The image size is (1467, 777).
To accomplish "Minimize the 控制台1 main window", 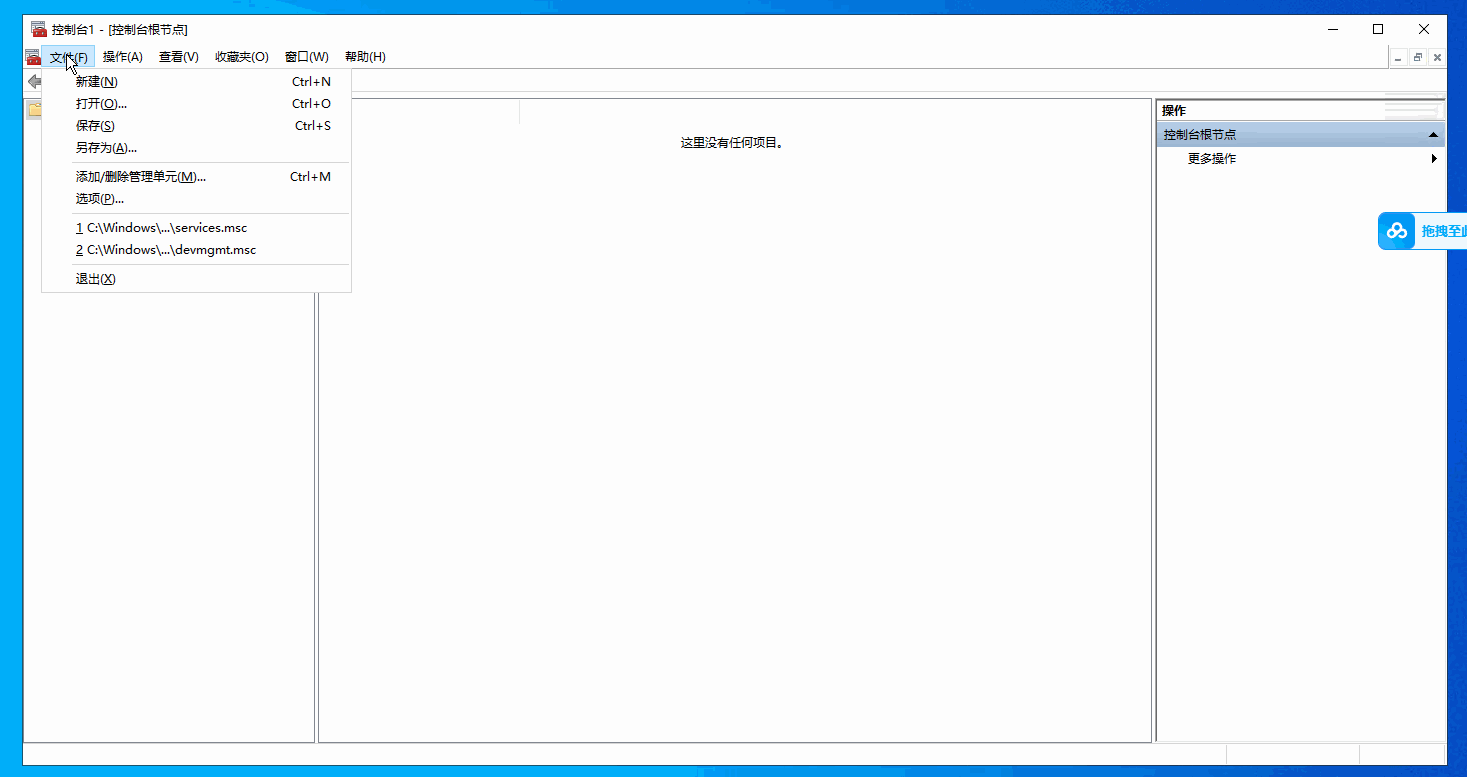I will pyautogui.click(x=1333, y=29).
